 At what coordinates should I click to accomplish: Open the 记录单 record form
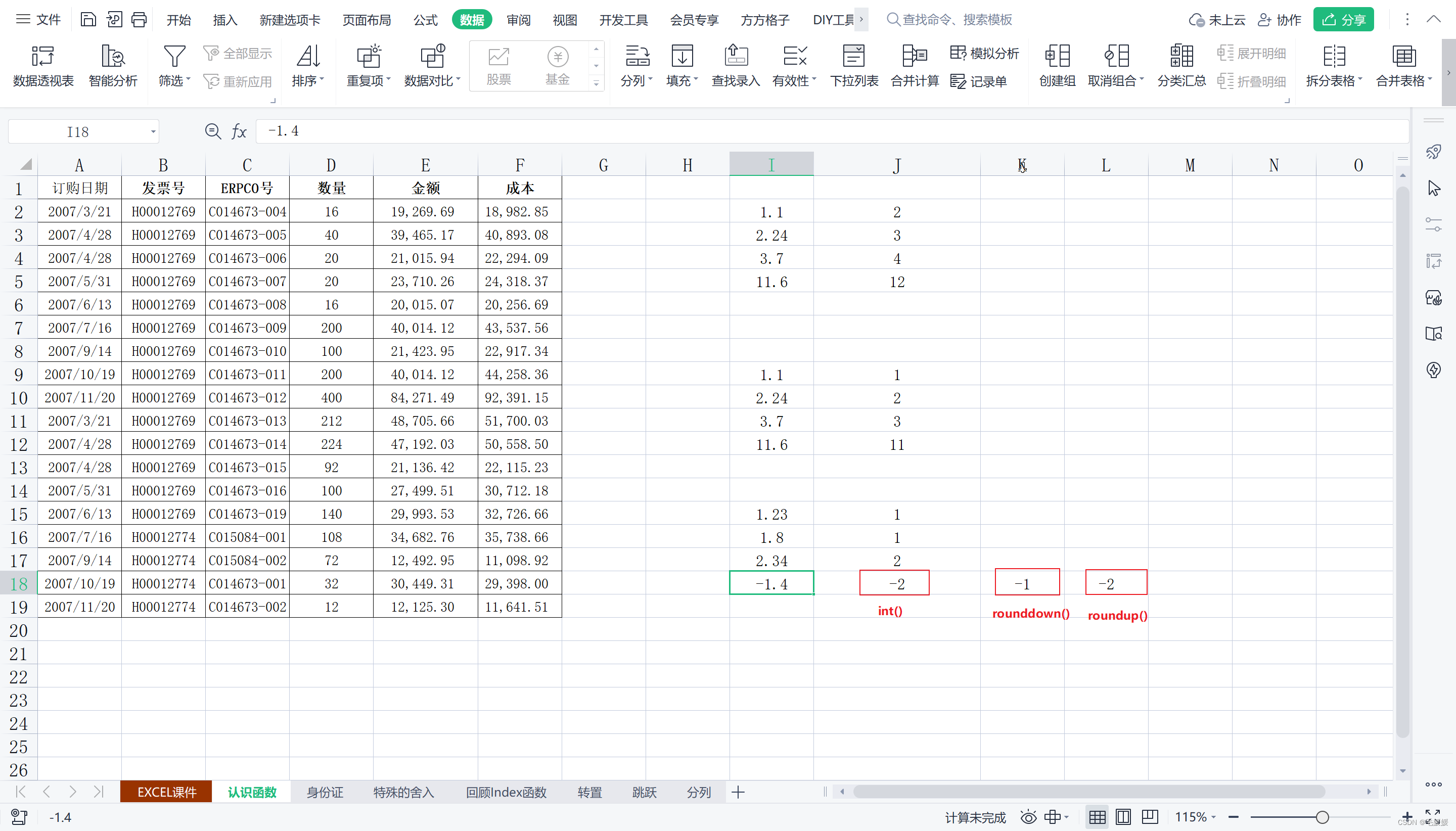coord(978,81)
